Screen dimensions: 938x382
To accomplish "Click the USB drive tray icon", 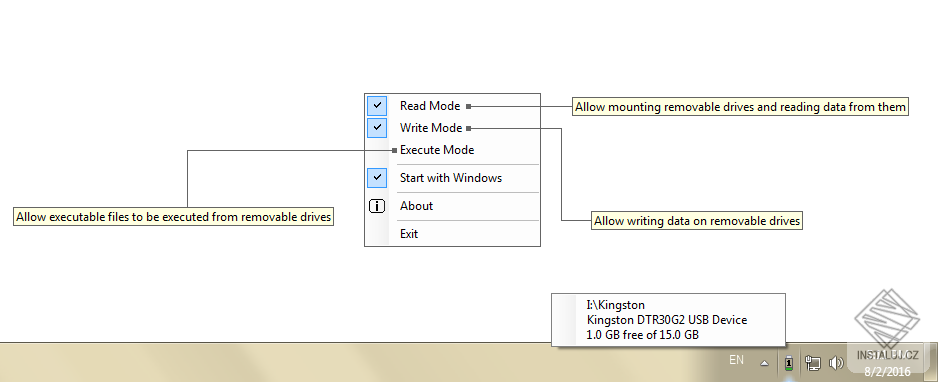I will [x=789, y=362].
